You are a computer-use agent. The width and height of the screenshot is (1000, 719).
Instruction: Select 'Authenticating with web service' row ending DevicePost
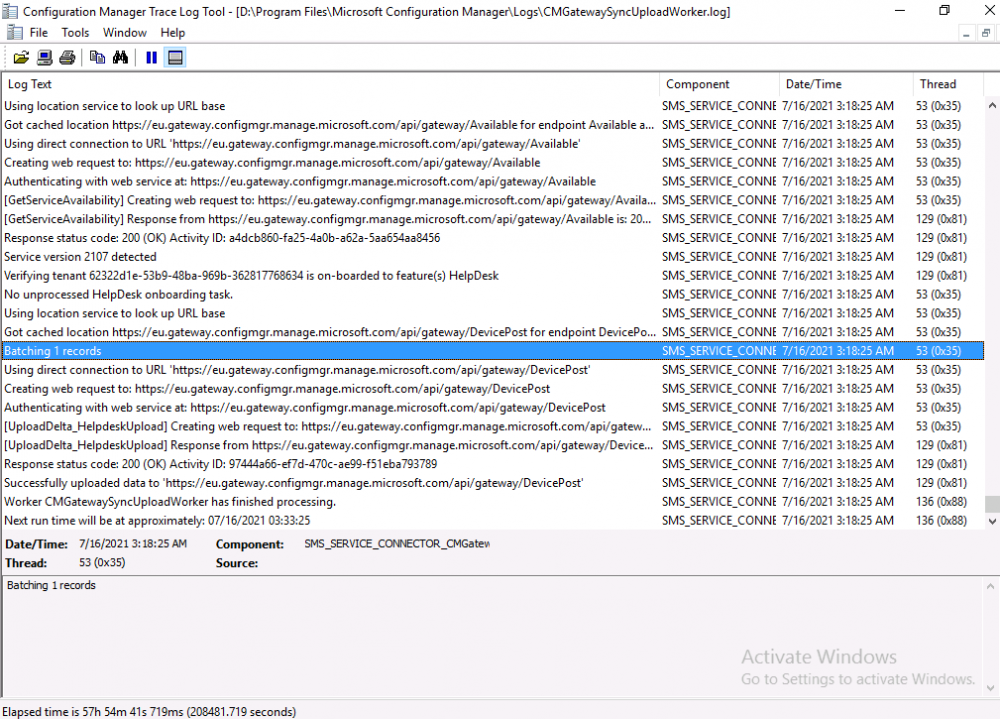[492, 408]
